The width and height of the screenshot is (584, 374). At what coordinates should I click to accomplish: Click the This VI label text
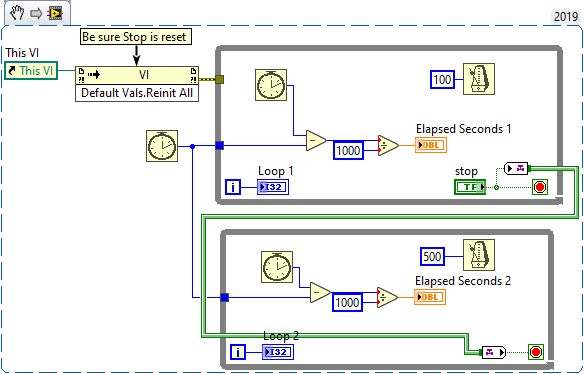pos(22,53)
